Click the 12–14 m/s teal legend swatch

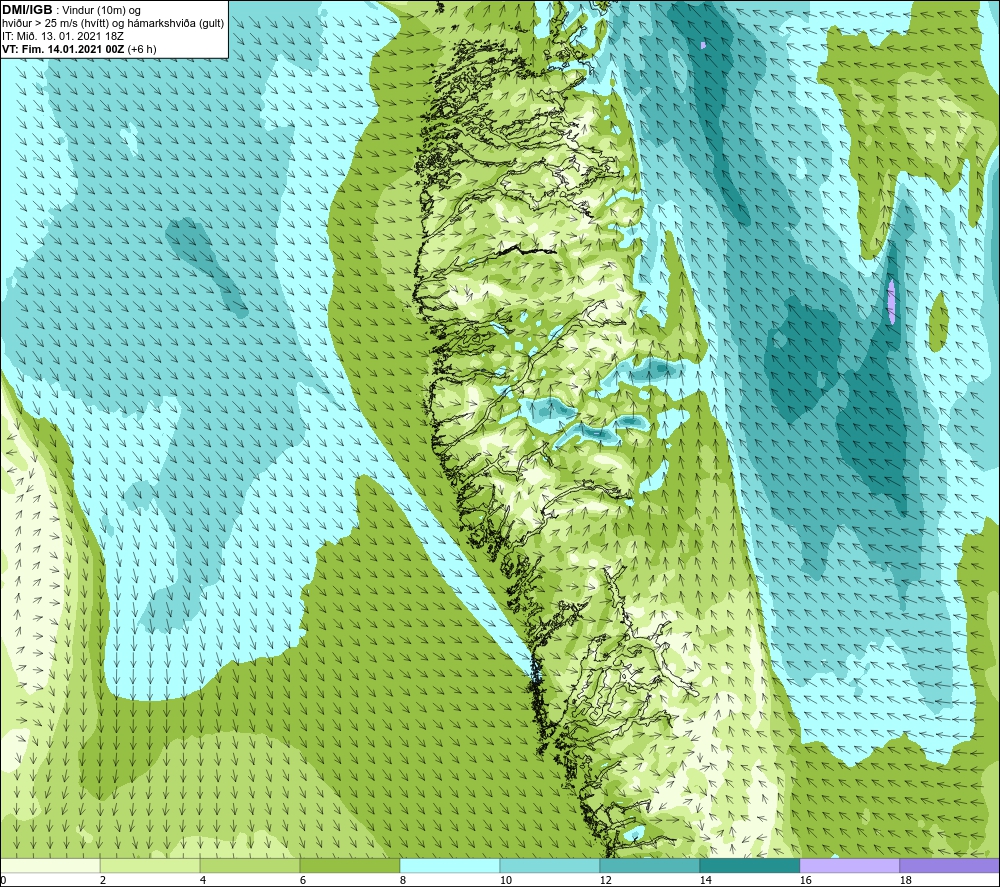click(x=649, y=865)
